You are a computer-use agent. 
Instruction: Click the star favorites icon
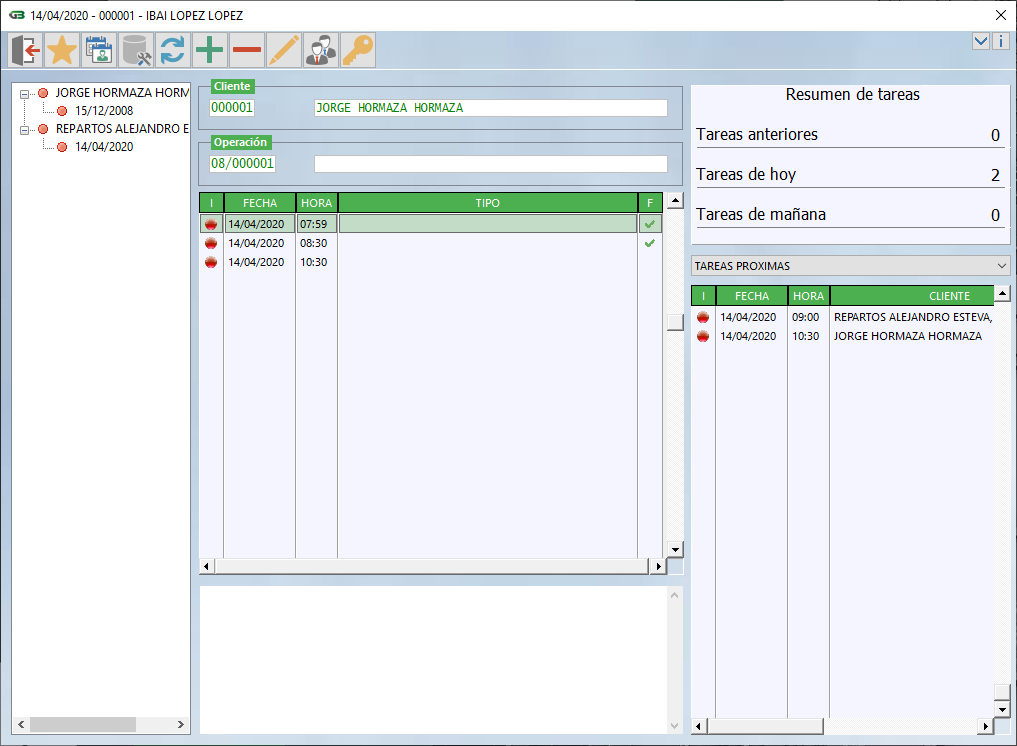(62, 50)
